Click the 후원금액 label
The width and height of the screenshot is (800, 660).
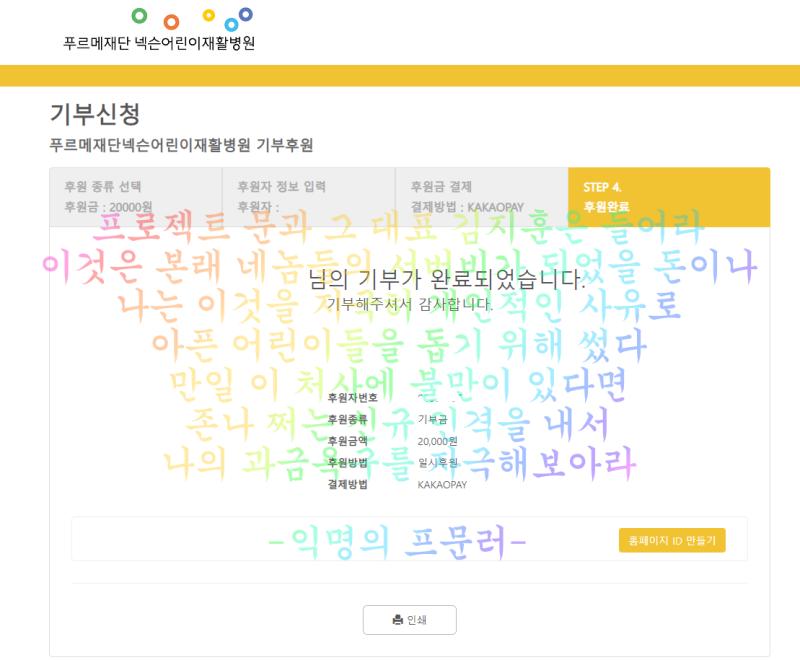(x=347, y=441)
